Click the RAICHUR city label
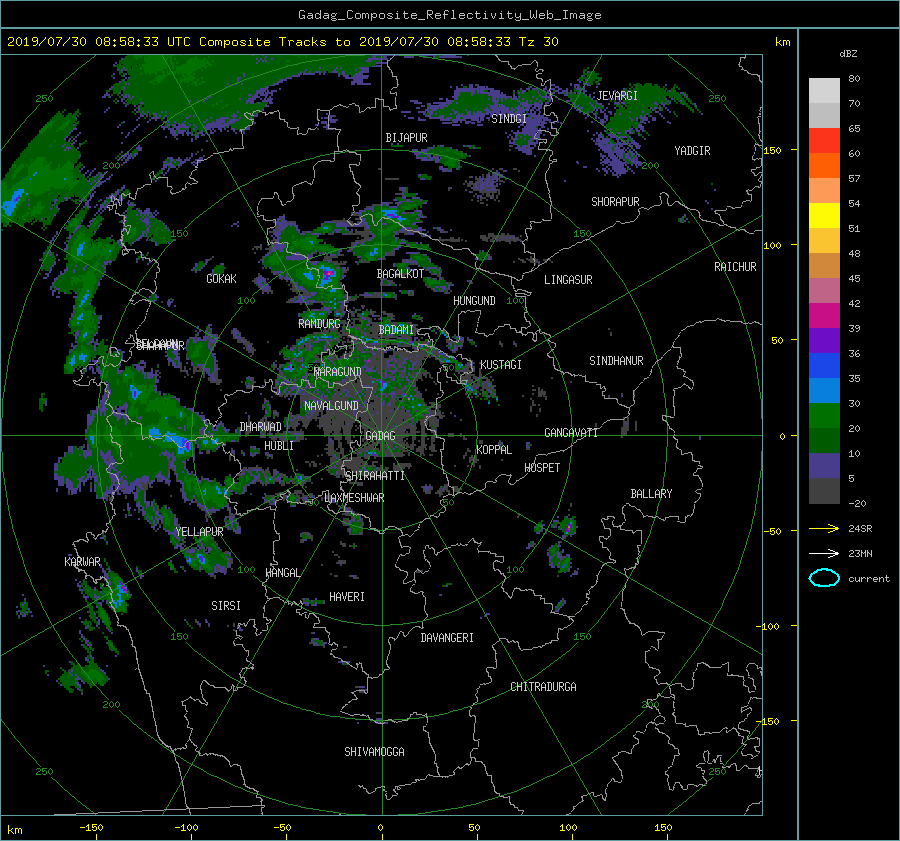Screen dimensions: 900x841 735,267
